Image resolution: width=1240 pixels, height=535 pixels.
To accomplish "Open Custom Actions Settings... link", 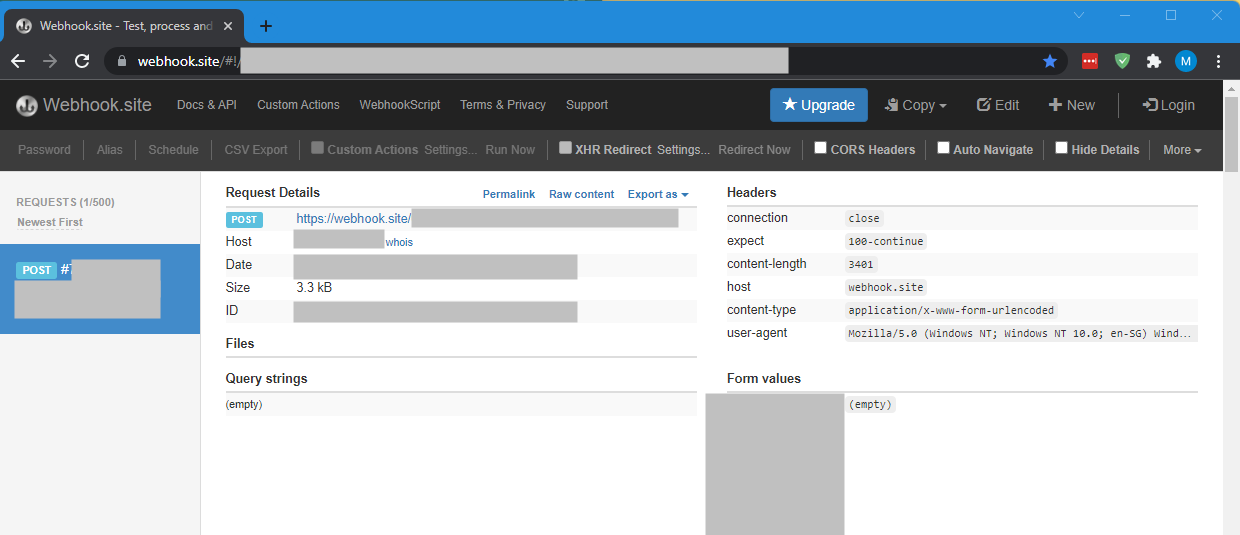I will [x=451, y=150].
